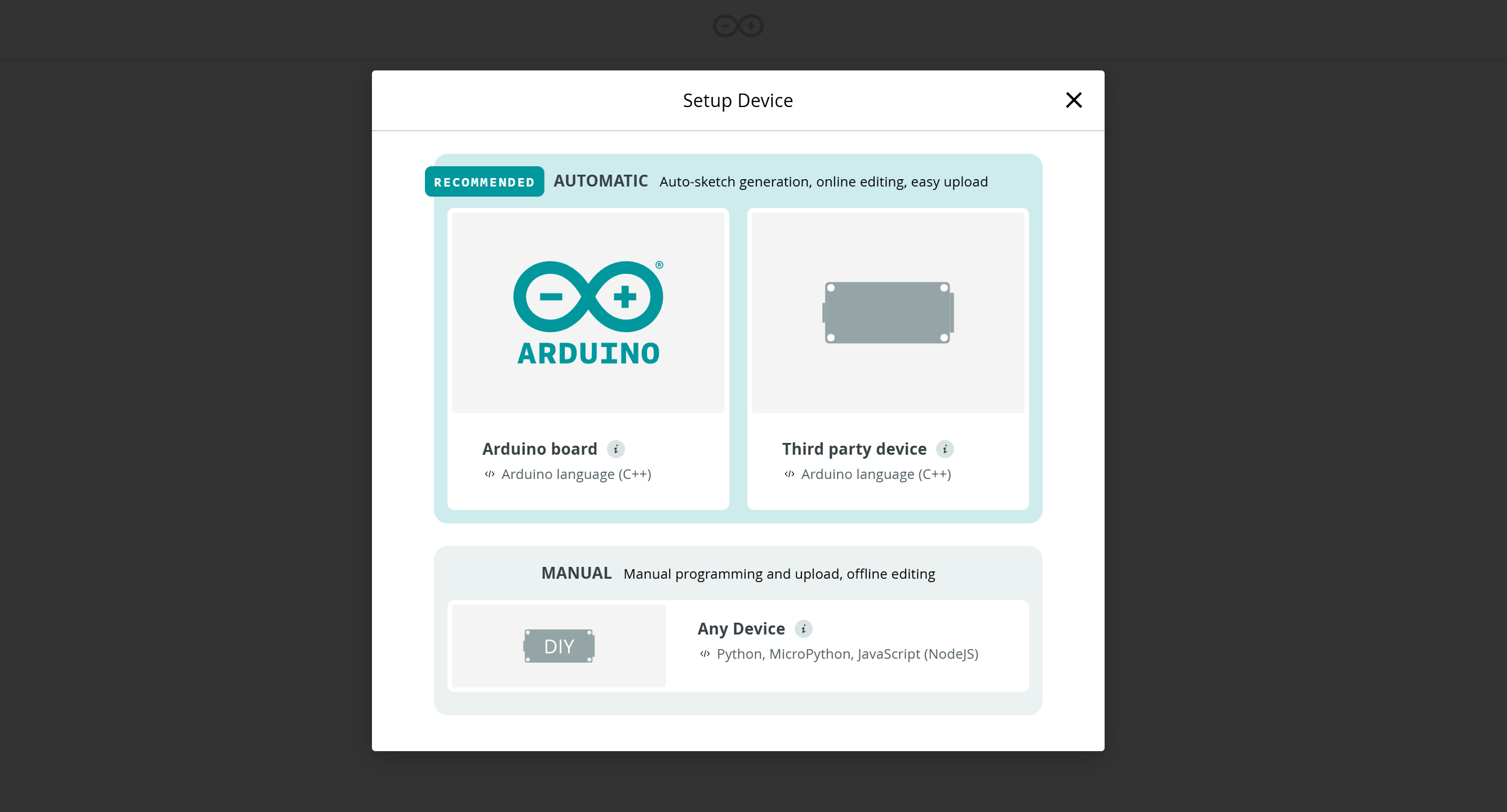The width and height of the screenshot is (1507, 812).
Task: Select the Arduino board title
Action: tap(539, 449)
